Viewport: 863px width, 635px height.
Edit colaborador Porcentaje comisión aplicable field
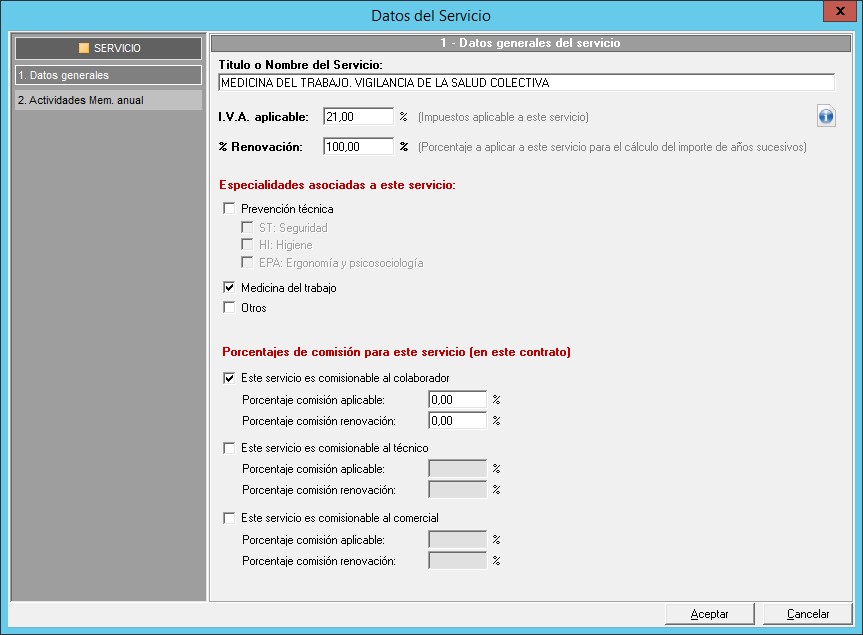[x=457, y=400]
